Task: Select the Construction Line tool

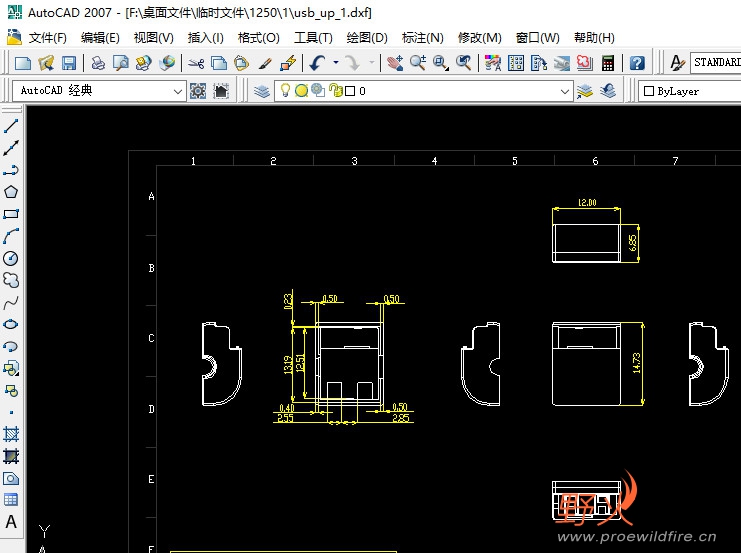Action: 11,147
